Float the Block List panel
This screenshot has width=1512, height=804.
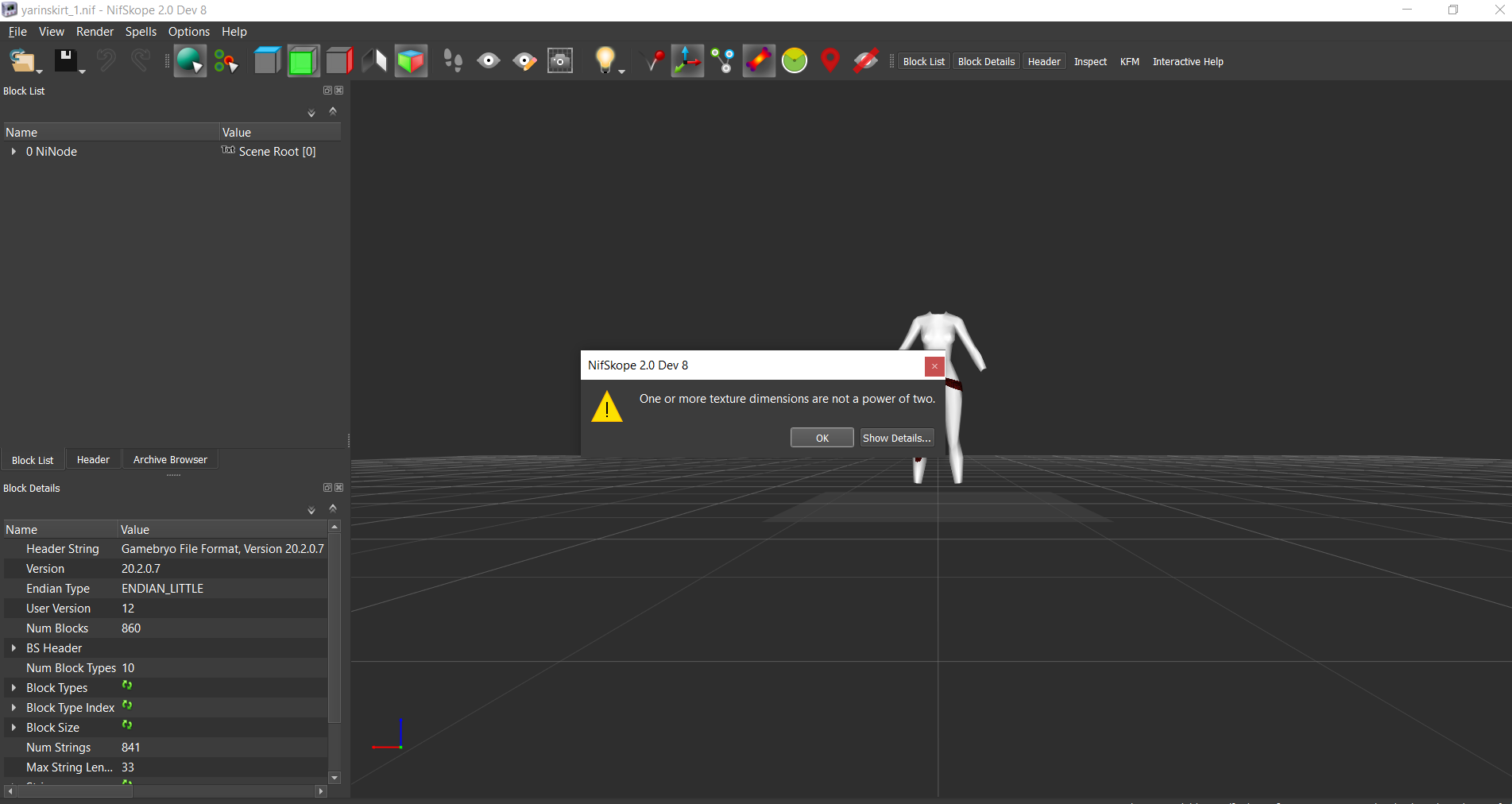coord(327,91)
